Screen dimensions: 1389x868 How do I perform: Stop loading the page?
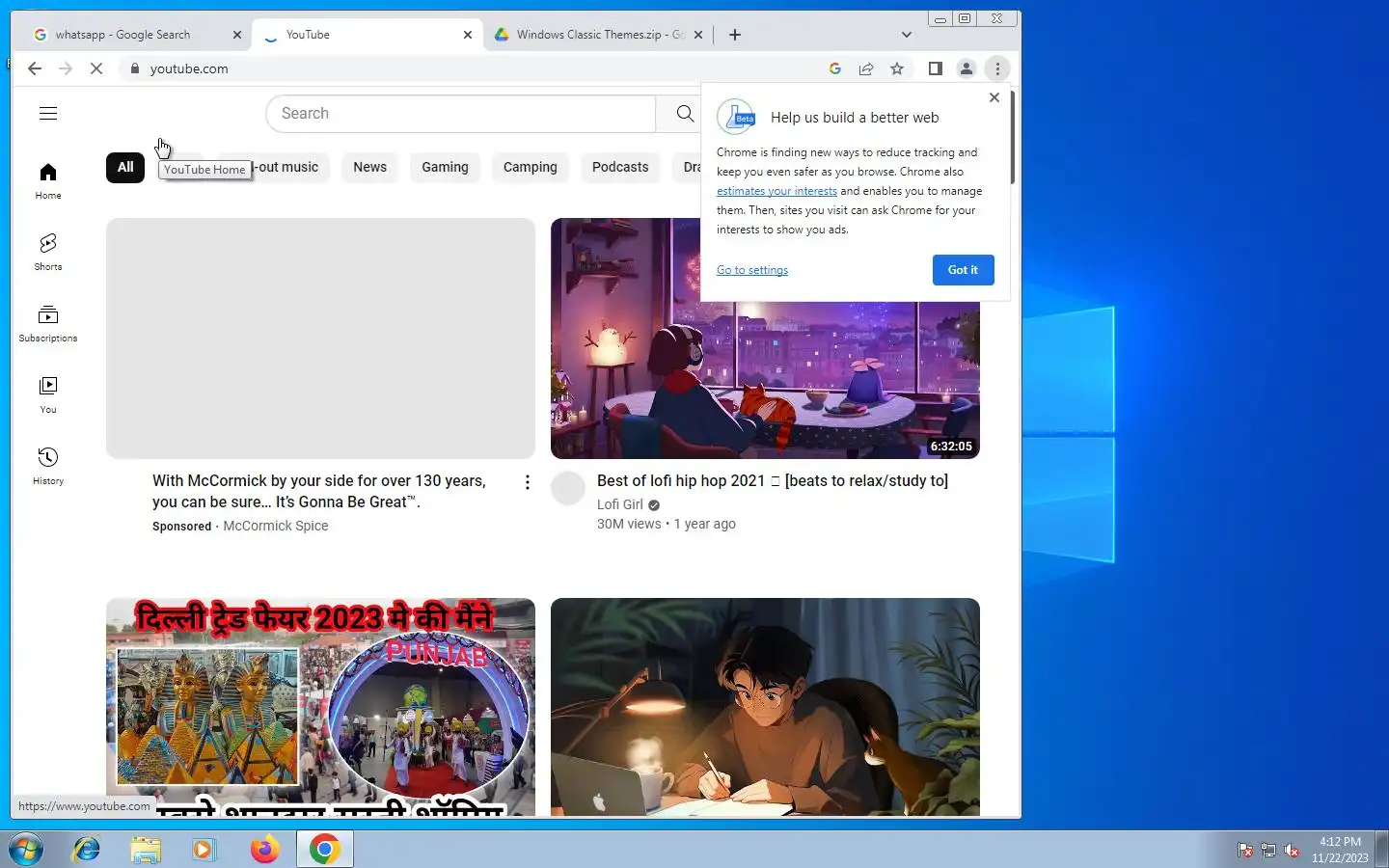[x=96, y=68]
